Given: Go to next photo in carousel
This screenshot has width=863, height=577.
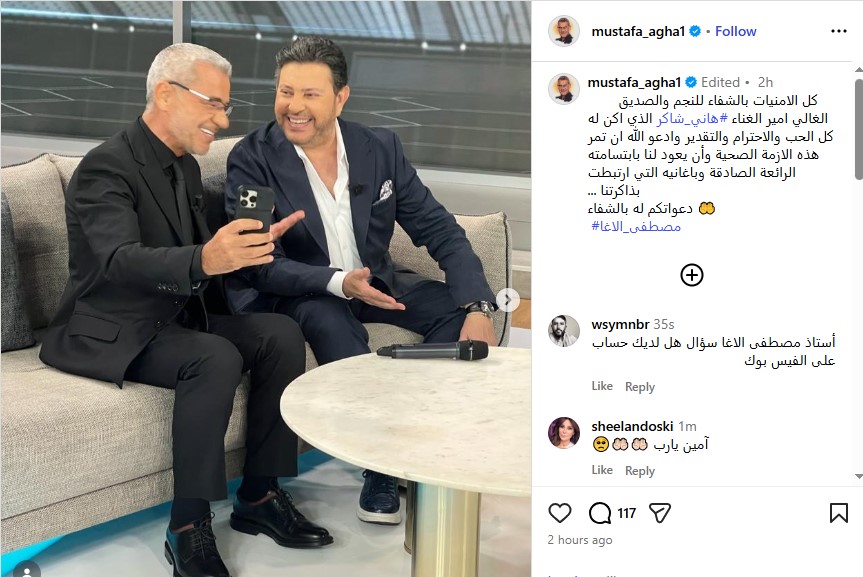Looking at the screenshot, I should [x=507, y=300].
